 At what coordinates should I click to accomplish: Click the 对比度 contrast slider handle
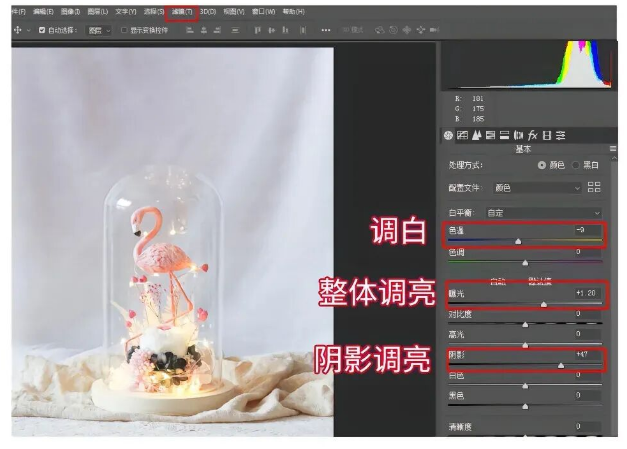525,324
